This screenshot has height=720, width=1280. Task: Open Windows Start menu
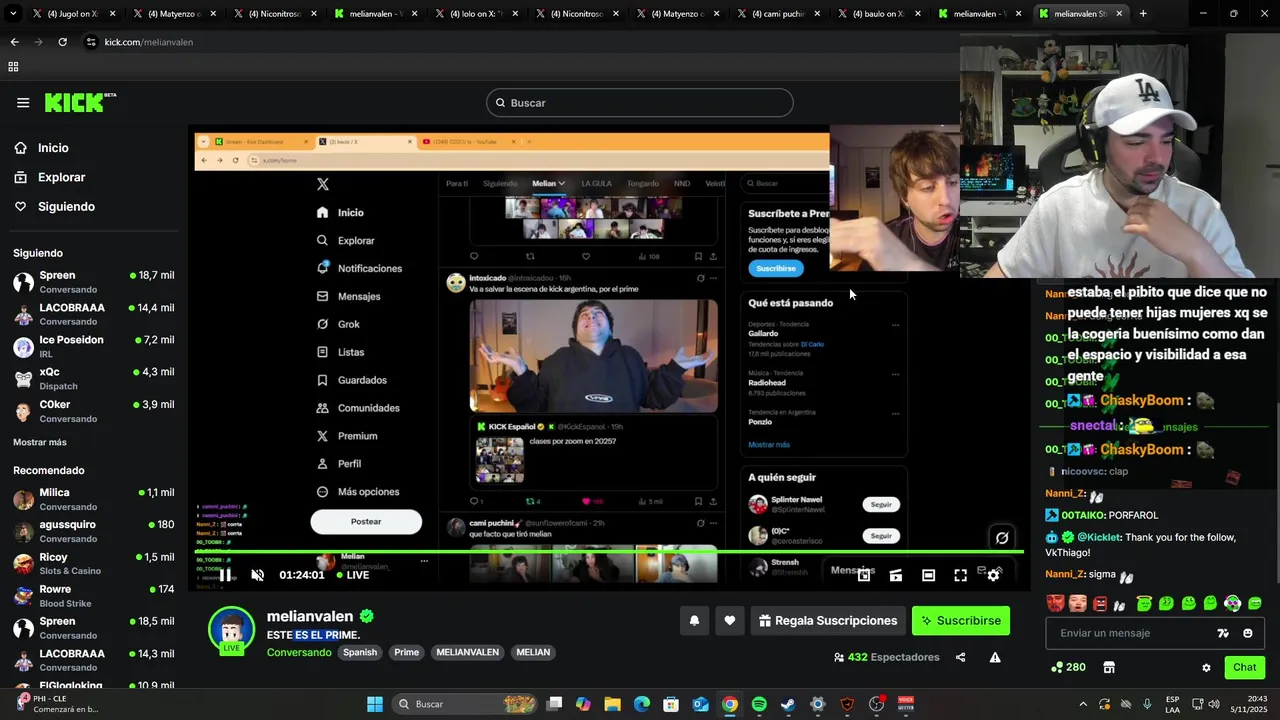click(x=375, y=704)
